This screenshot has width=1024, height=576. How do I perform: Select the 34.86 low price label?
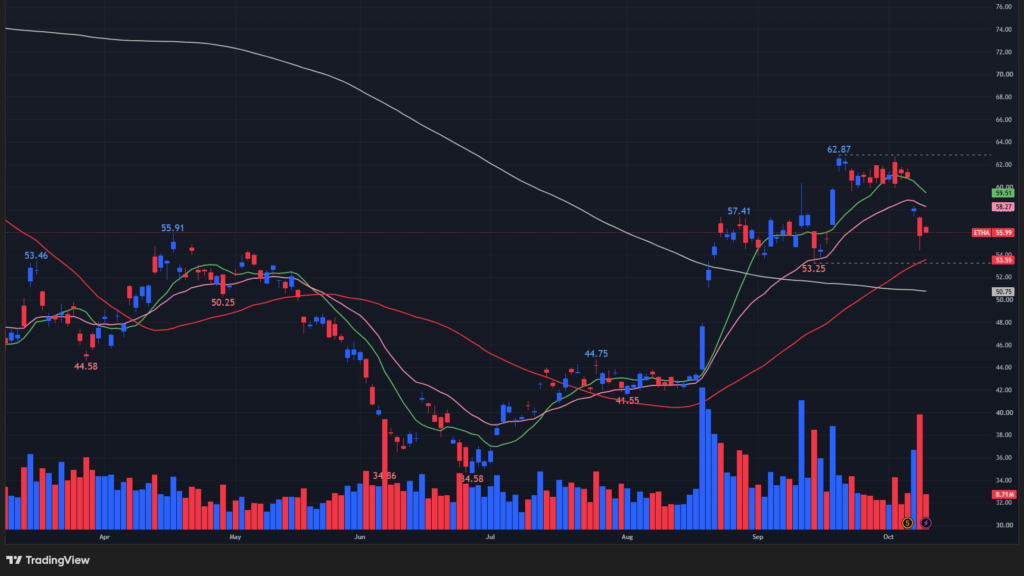point(384,475)
